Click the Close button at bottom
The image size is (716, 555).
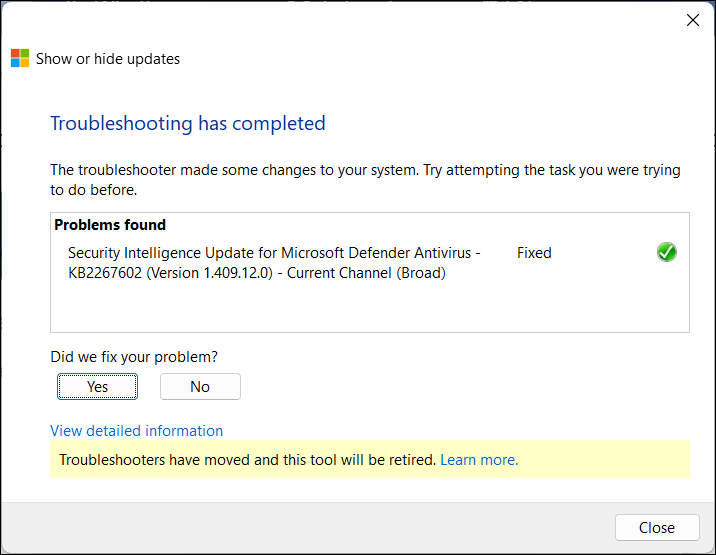coord(657,528)
